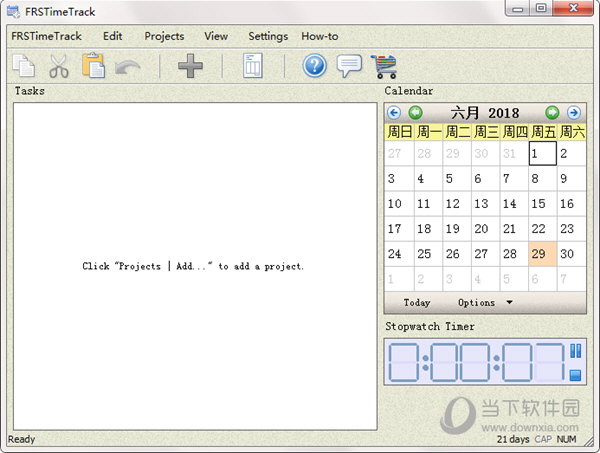600x453 pixels.
Task: Close the FRSTimeTrack window
Action: click(573, 8)
